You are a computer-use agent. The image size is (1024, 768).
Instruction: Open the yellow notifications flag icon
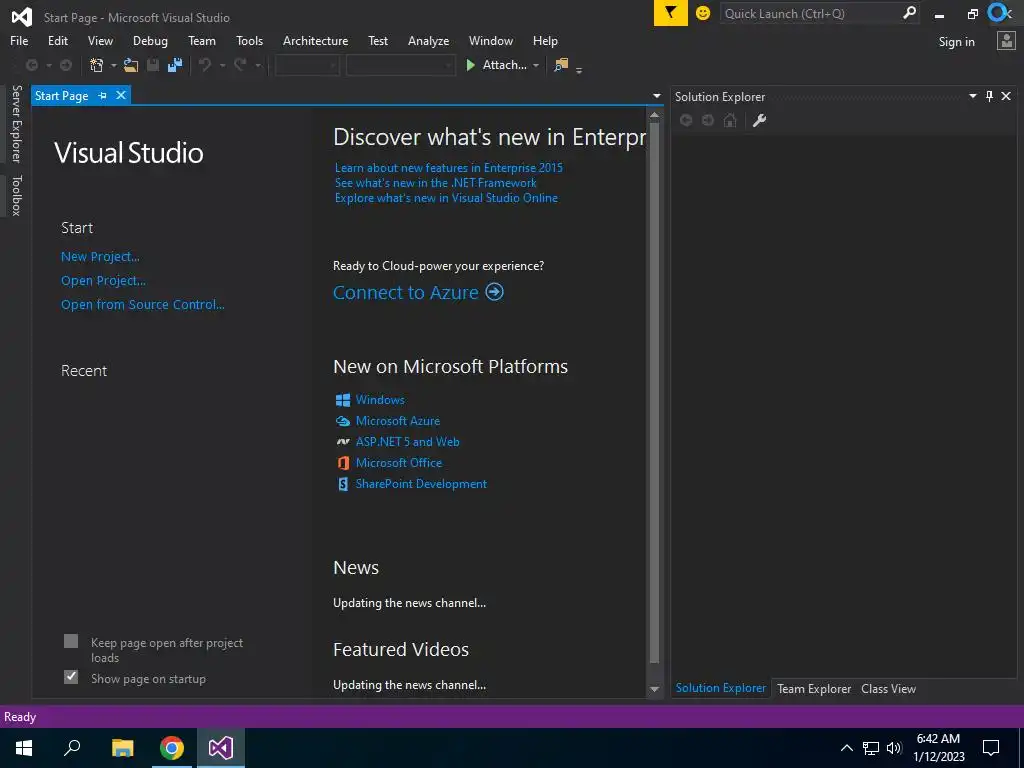[x=671, y=13]
